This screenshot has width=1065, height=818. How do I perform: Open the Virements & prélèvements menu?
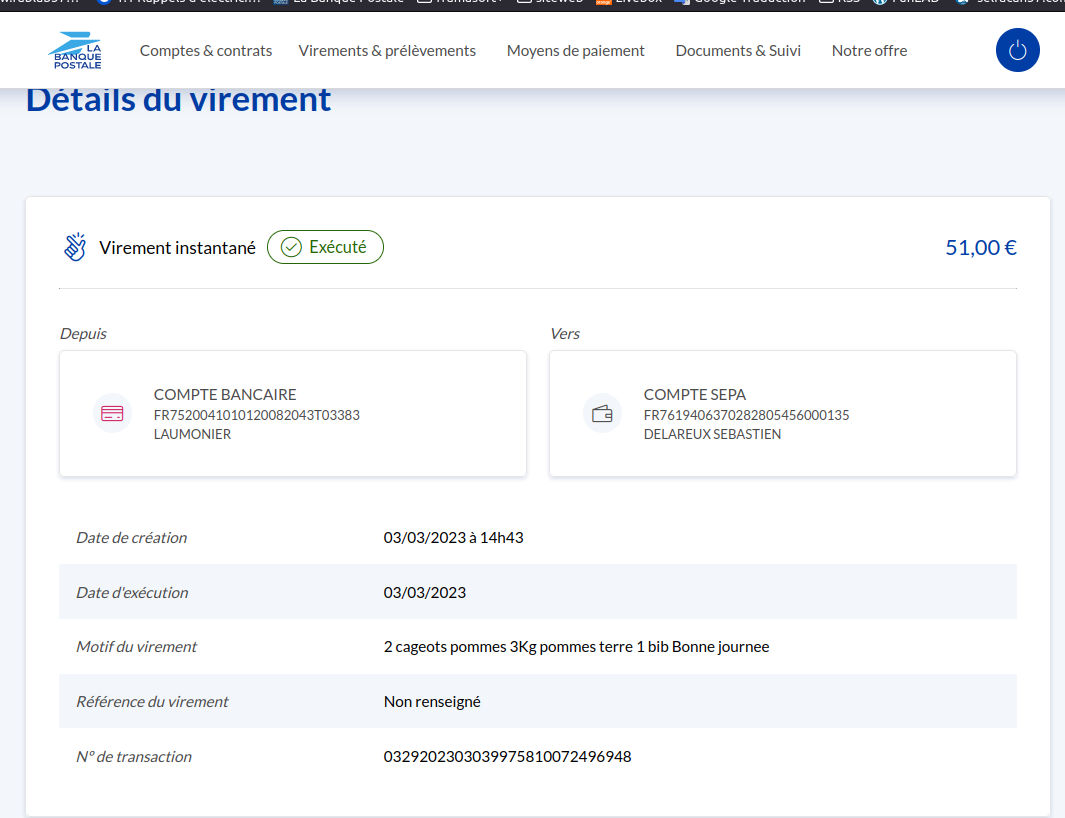[x=387, y=51]
